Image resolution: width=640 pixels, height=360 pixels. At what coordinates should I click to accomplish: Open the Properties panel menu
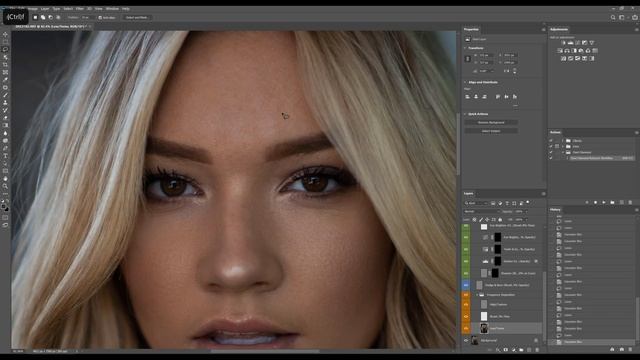pos(543,29)
